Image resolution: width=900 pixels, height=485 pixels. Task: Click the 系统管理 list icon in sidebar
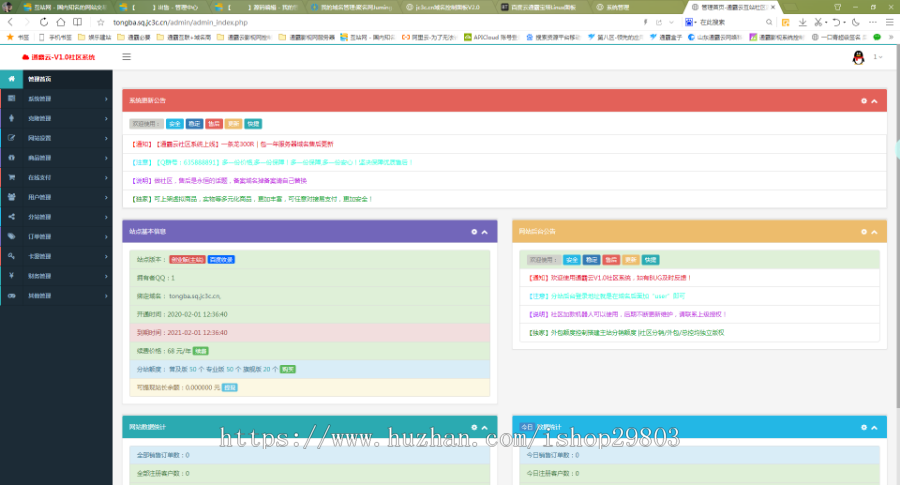click(11, 99)
